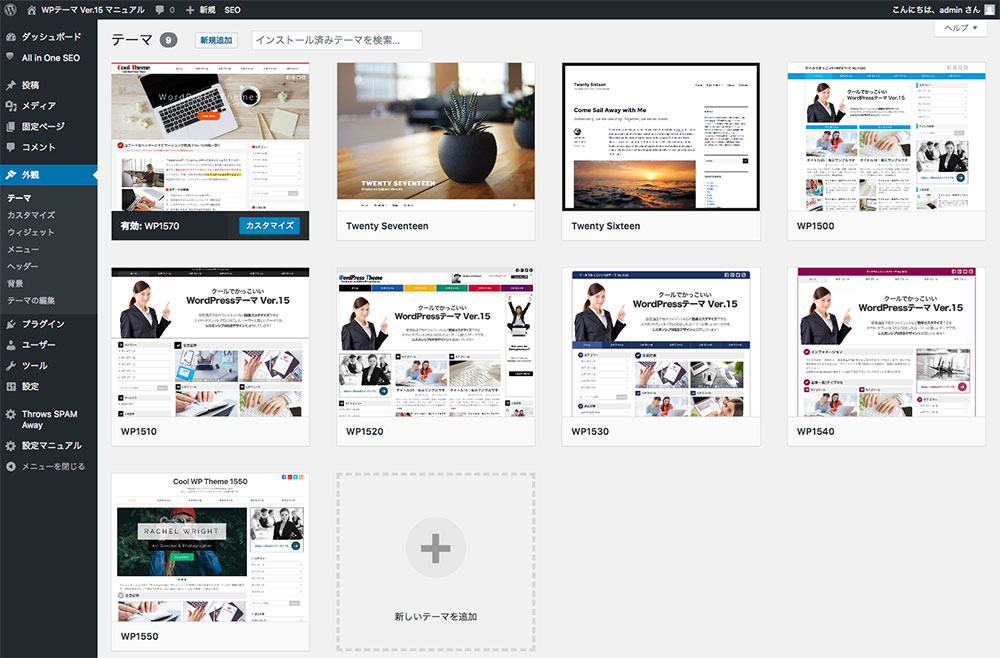
Task: Select the WP1540 theme thumbnail
Action: point(886,342)
